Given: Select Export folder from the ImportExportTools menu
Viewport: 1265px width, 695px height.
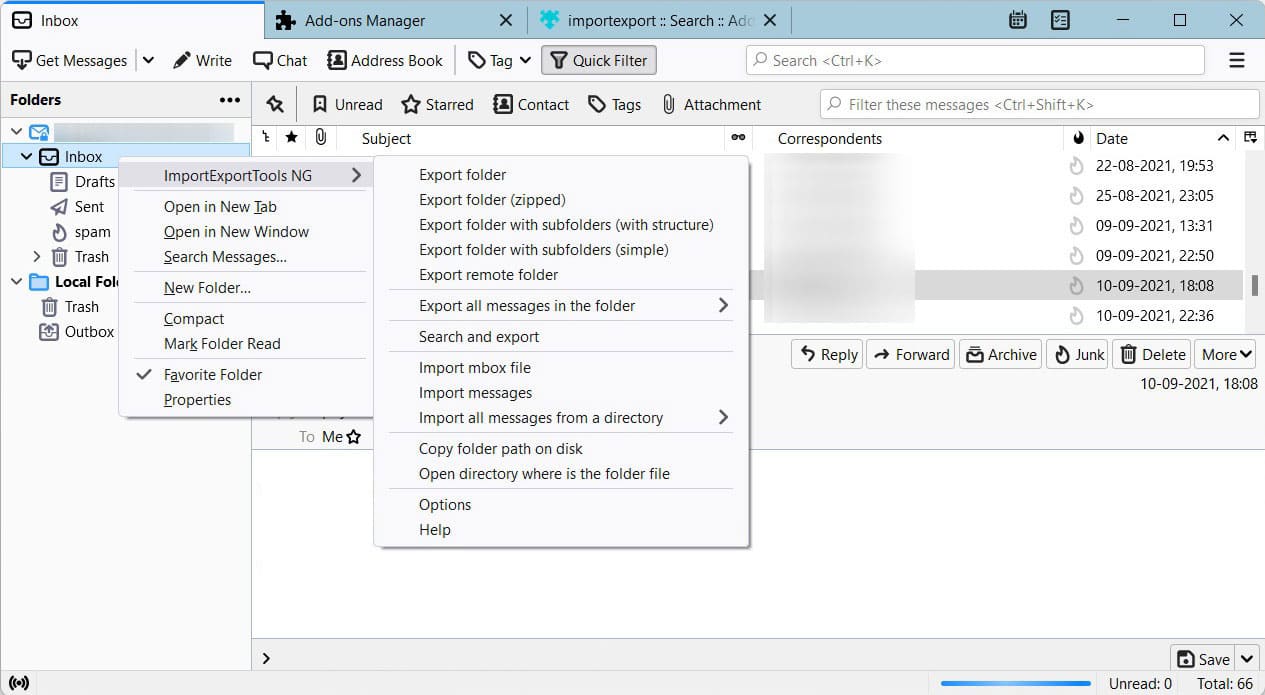Looking at the screenshot, I should click(x=462, y=174).
